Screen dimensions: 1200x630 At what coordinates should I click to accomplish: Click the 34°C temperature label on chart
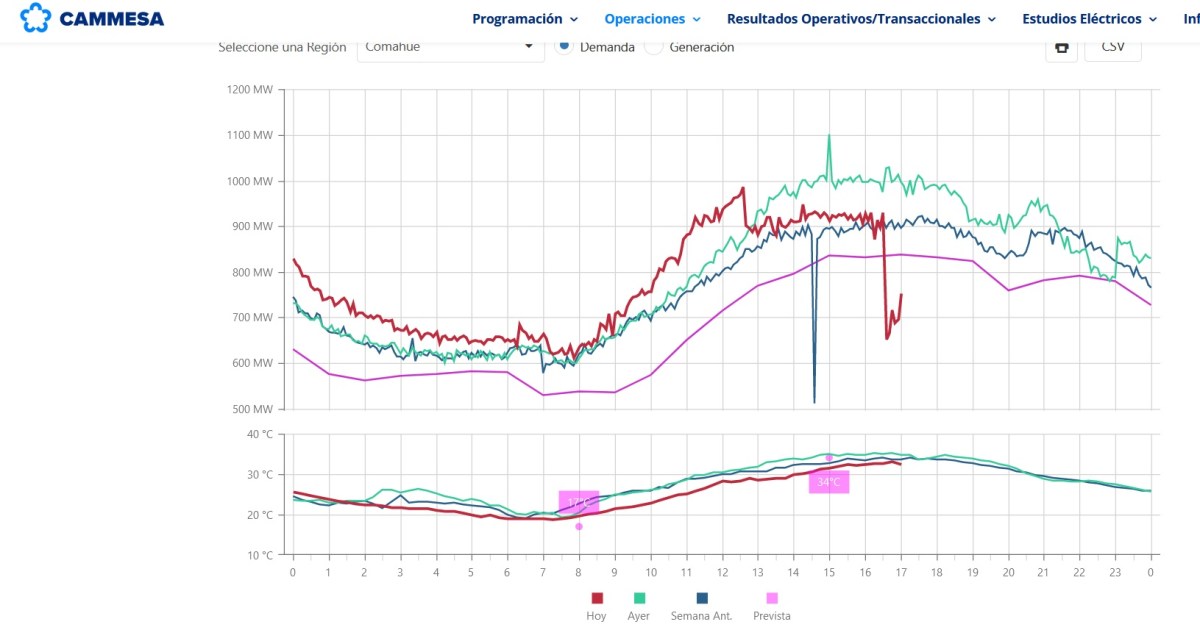click(829, 482)
